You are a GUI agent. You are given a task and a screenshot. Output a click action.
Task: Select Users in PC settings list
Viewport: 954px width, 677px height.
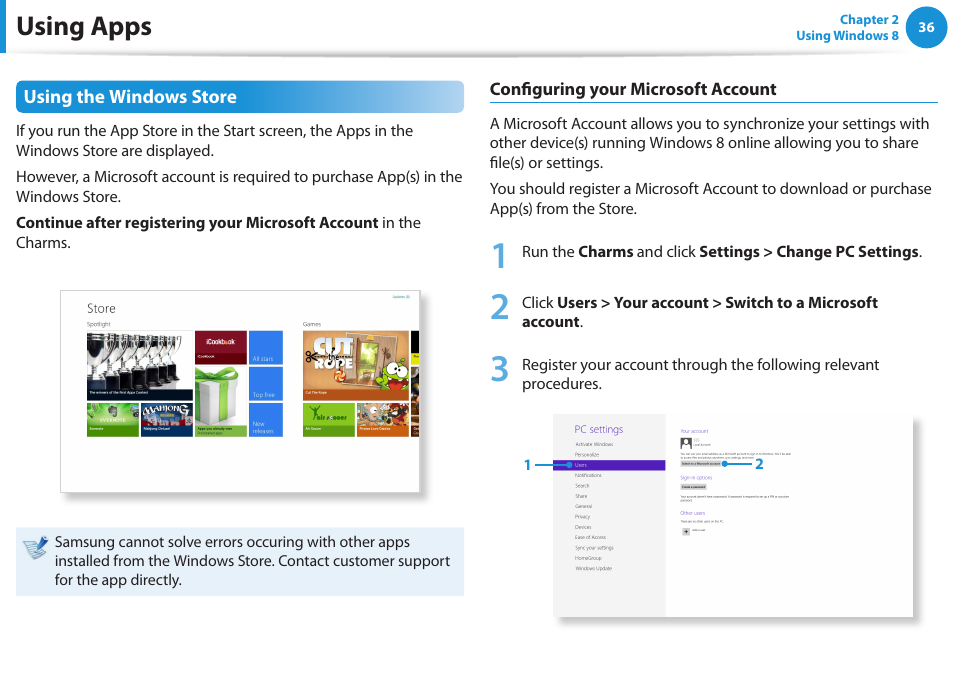[x=609, y=465]
